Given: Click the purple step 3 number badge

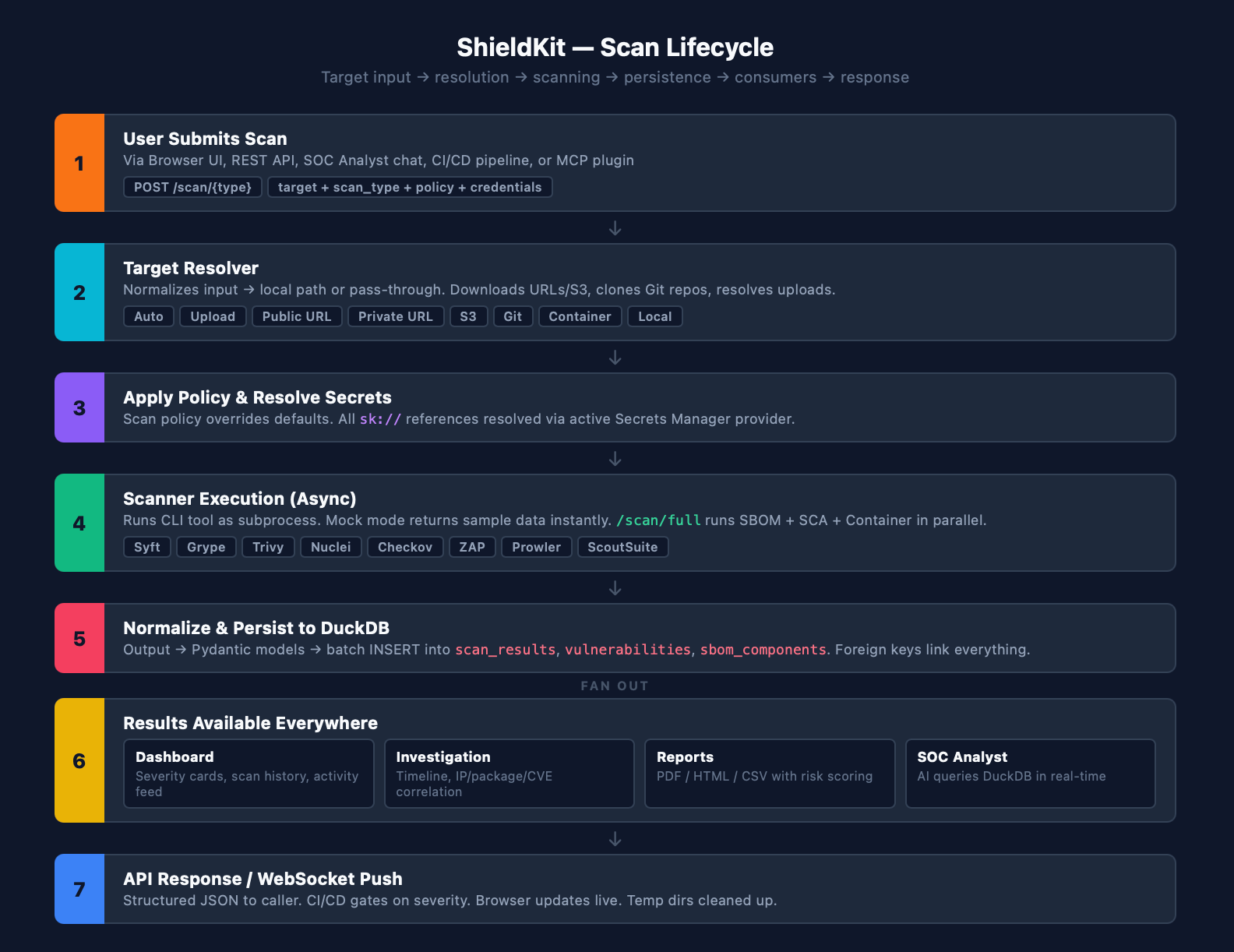Looking at the screenshot, I should tap(79, 407).
